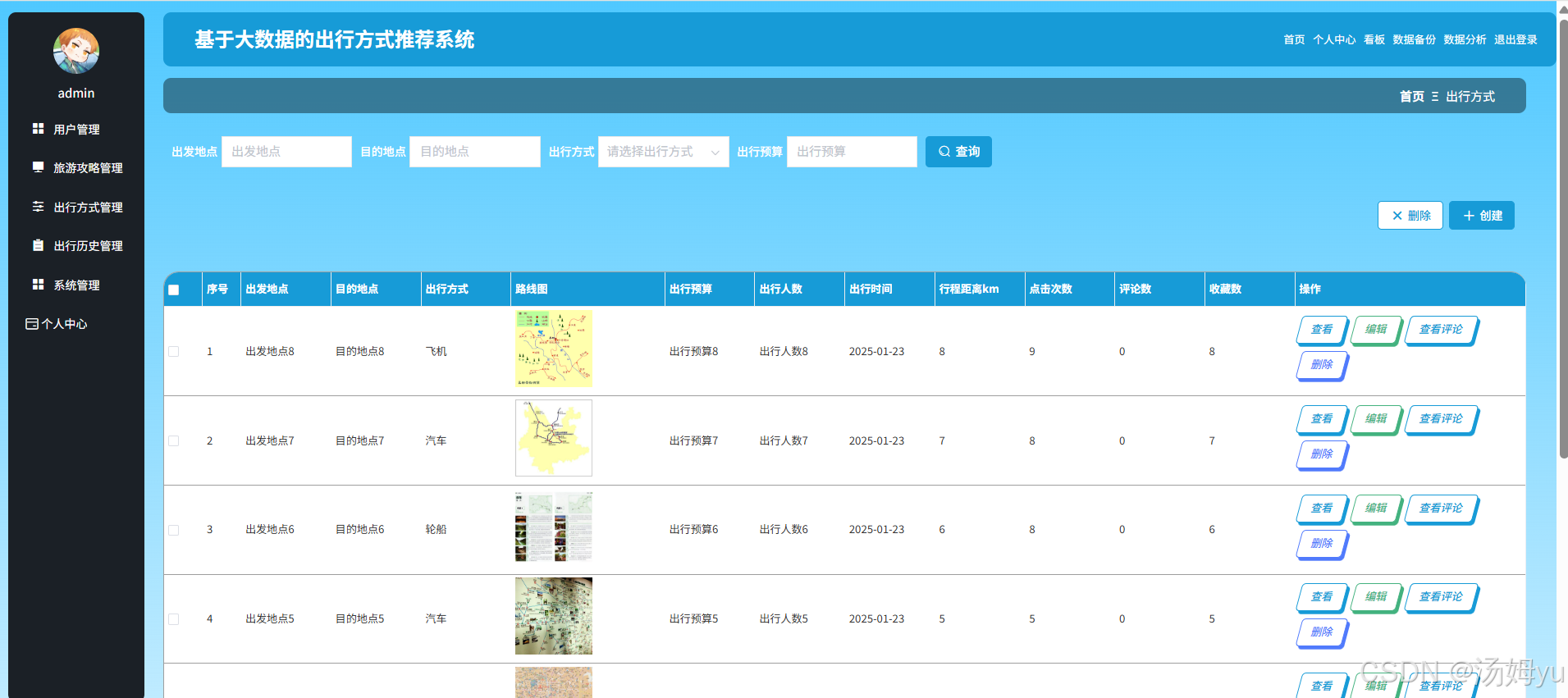Click the 创建 button
The image size is (1568, 698).
(x=1482, y=216)
